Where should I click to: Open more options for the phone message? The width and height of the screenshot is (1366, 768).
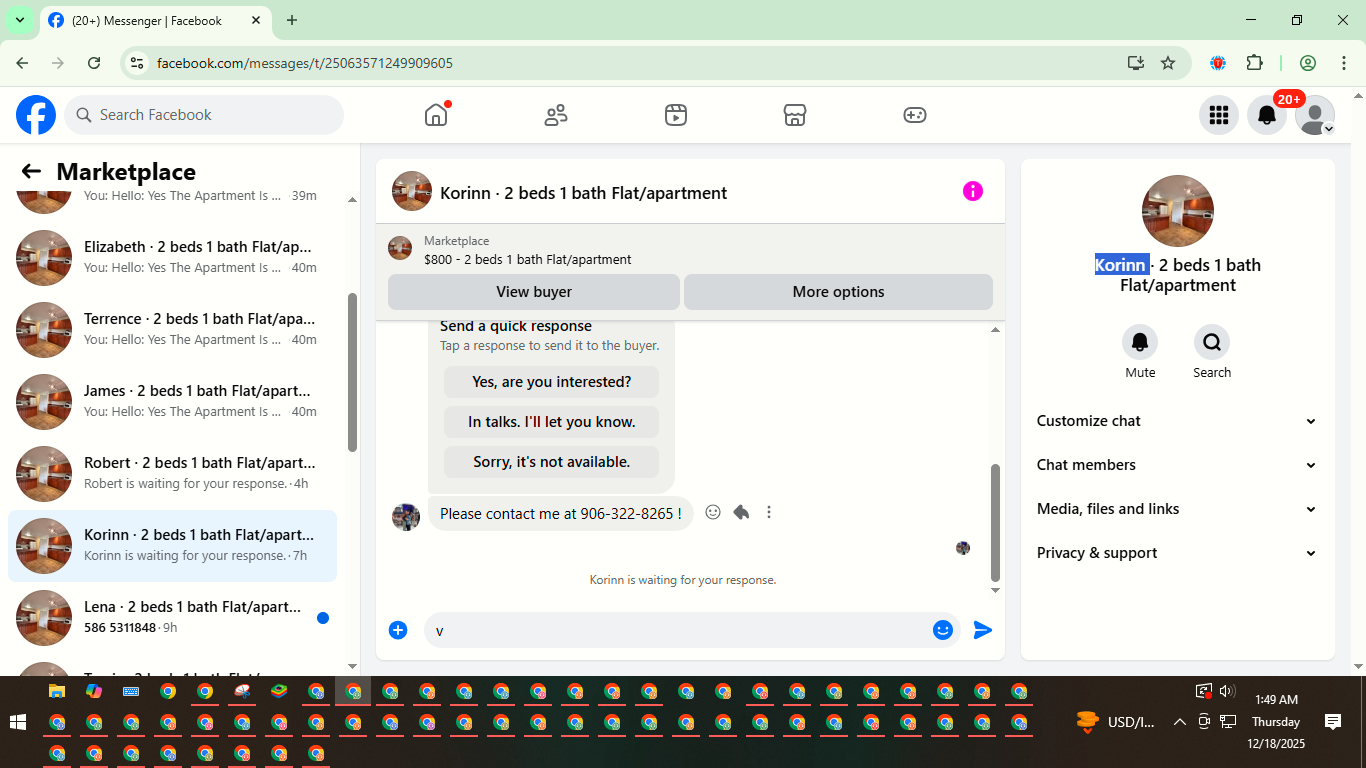(x=769, y=512)
